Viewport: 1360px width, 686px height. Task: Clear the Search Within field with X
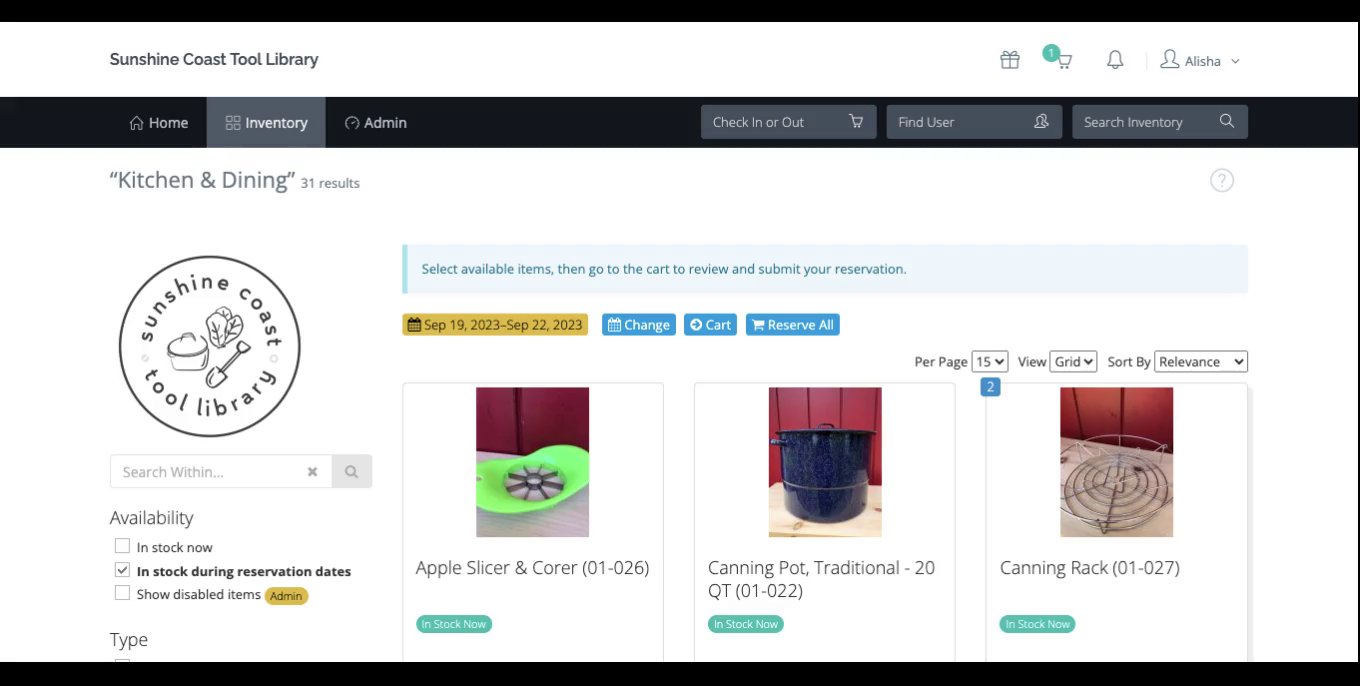(312, 472)
